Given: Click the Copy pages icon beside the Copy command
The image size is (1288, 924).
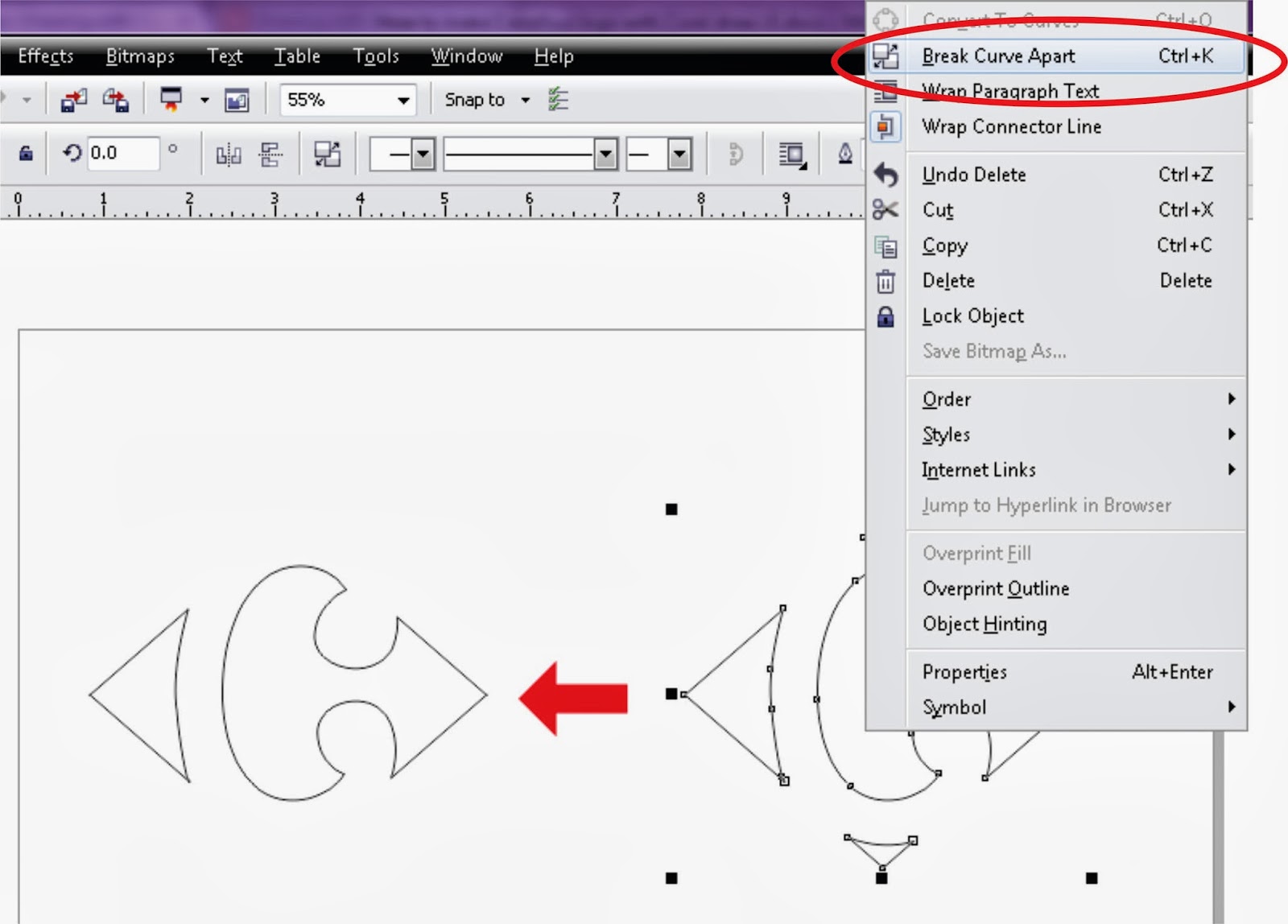Looking at the screenshot, I should (885, 245).
